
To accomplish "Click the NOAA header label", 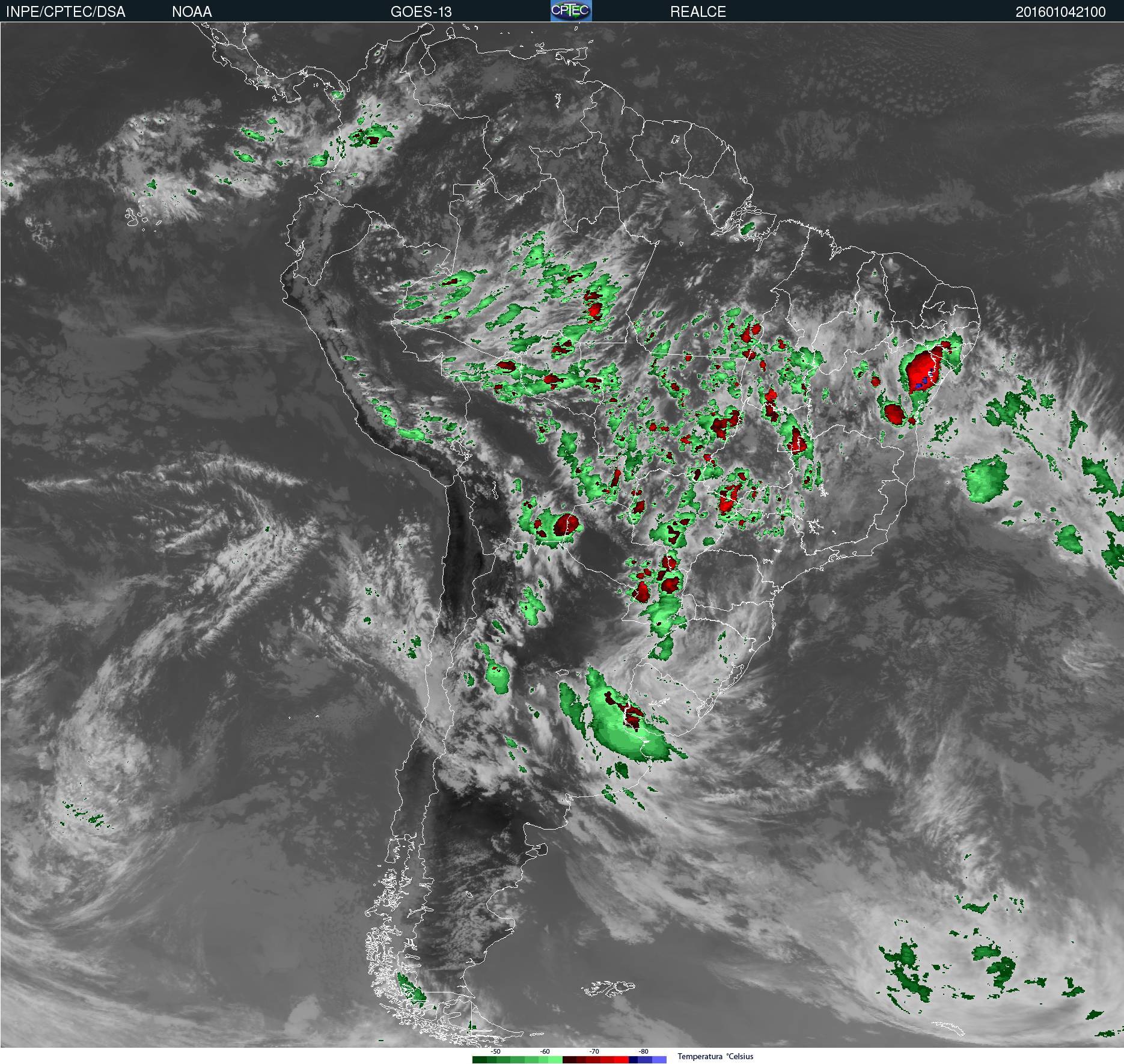I will 192,12.
